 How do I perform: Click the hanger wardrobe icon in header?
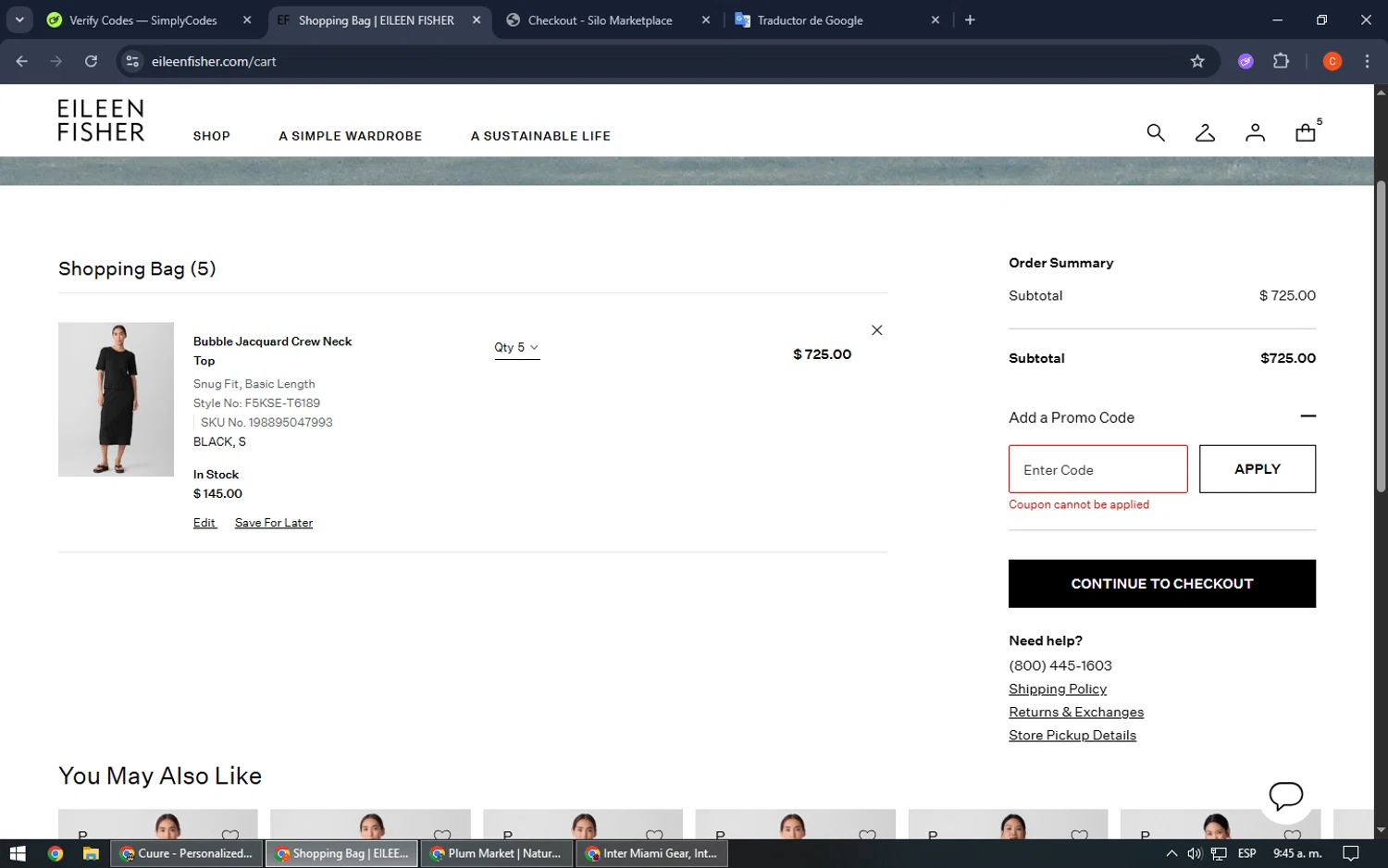click(x=1205, y=133)
